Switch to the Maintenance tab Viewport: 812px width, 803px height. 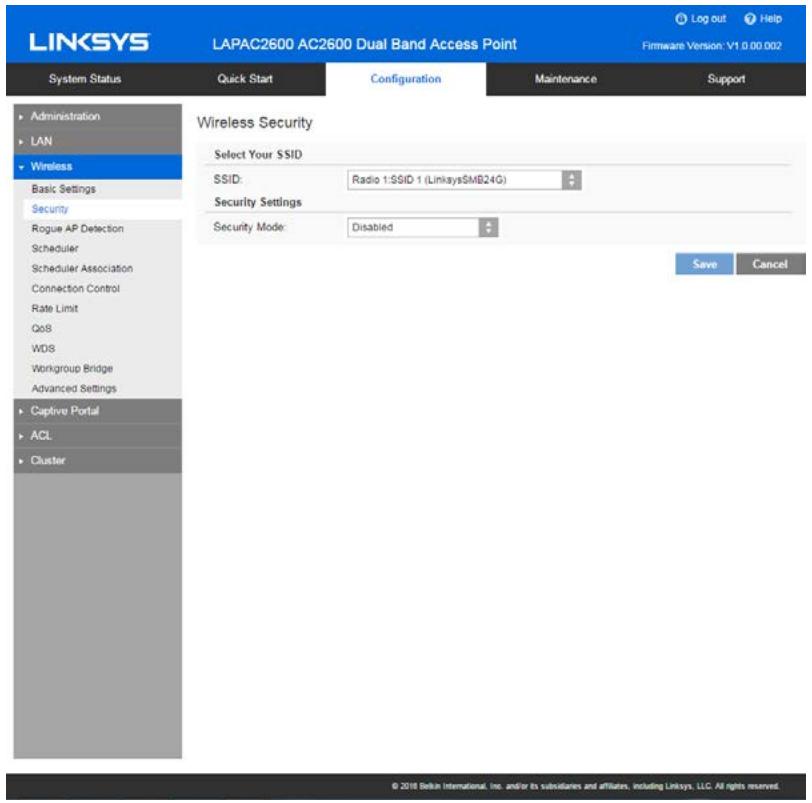click(x=566, y=79)
